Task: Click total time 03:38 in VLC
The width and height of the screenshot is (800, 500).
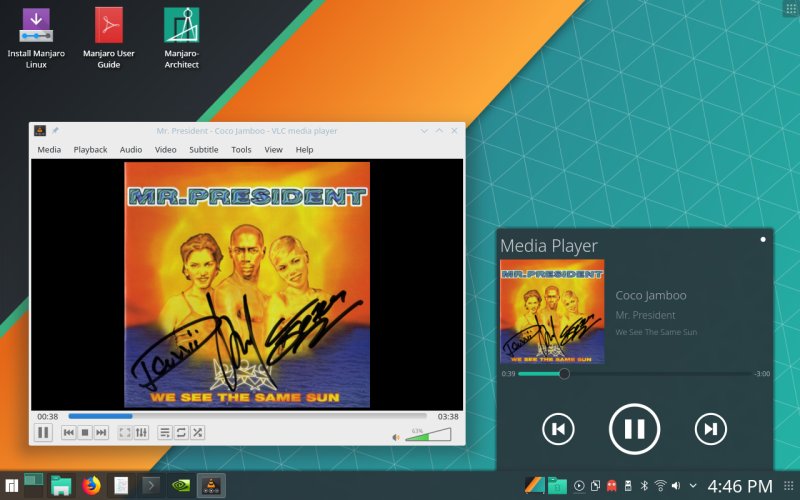Action: coord(447,416)
